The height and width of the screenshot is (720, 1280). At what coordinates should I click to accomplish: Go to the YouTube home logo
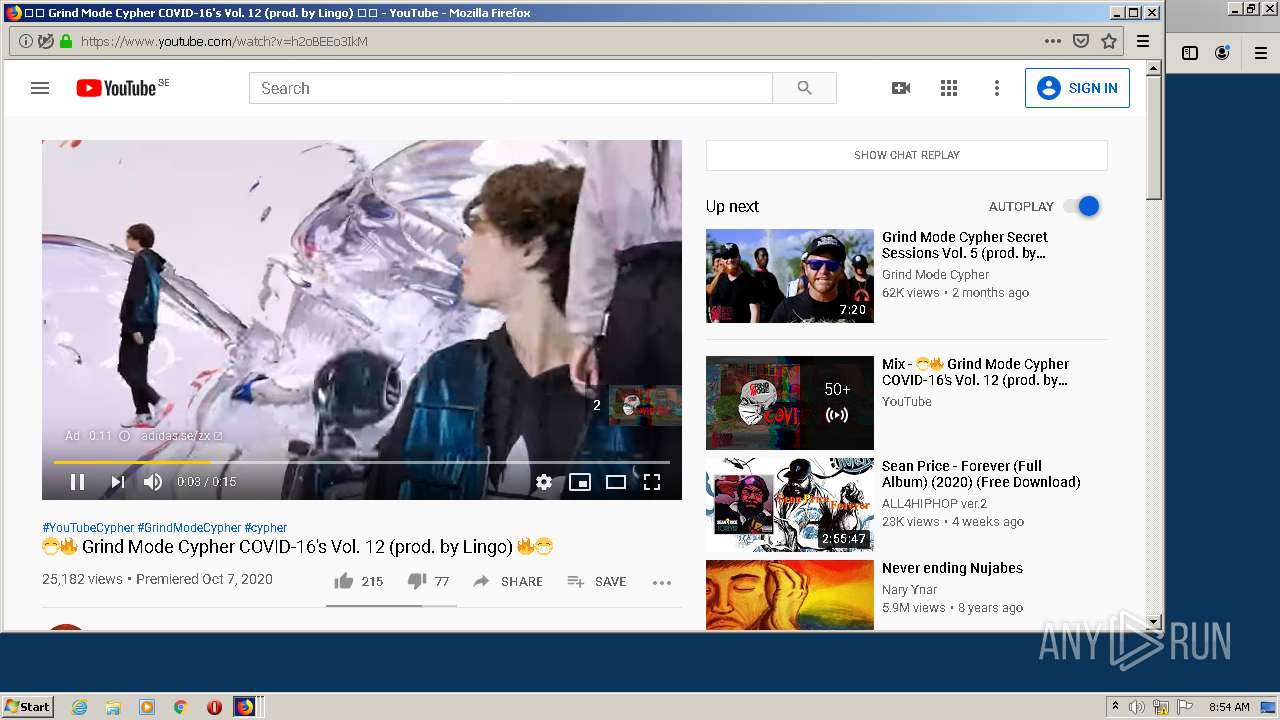(117, 88)
